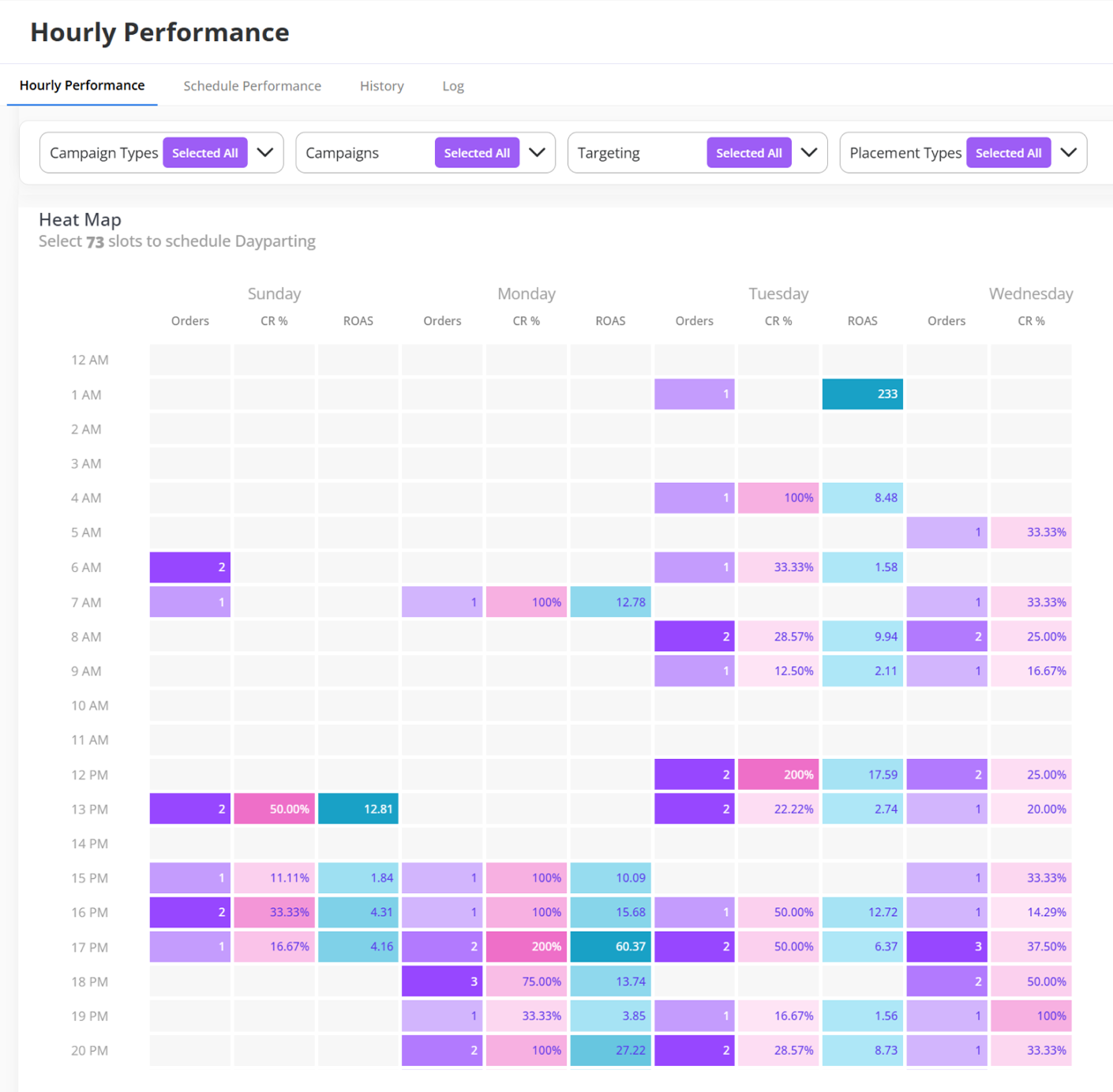Open the Placement Types dropdown chevron

pyautogui.click(x=1068, y=152)
